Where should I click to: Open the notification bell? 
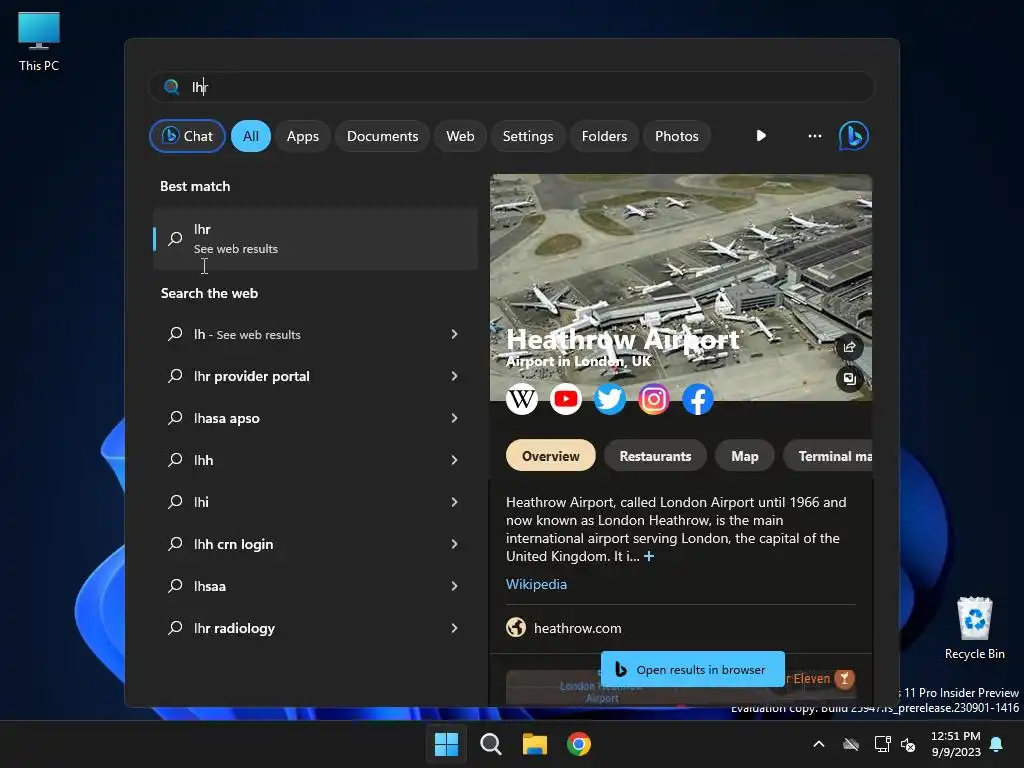coord(997,744)
